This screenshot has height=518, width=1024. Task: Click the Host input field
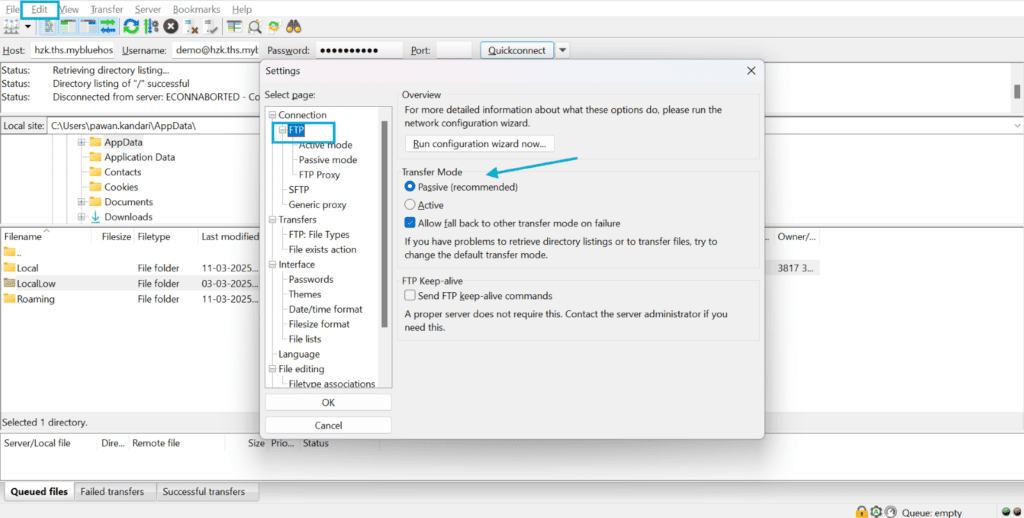click(x=72, y=50)
